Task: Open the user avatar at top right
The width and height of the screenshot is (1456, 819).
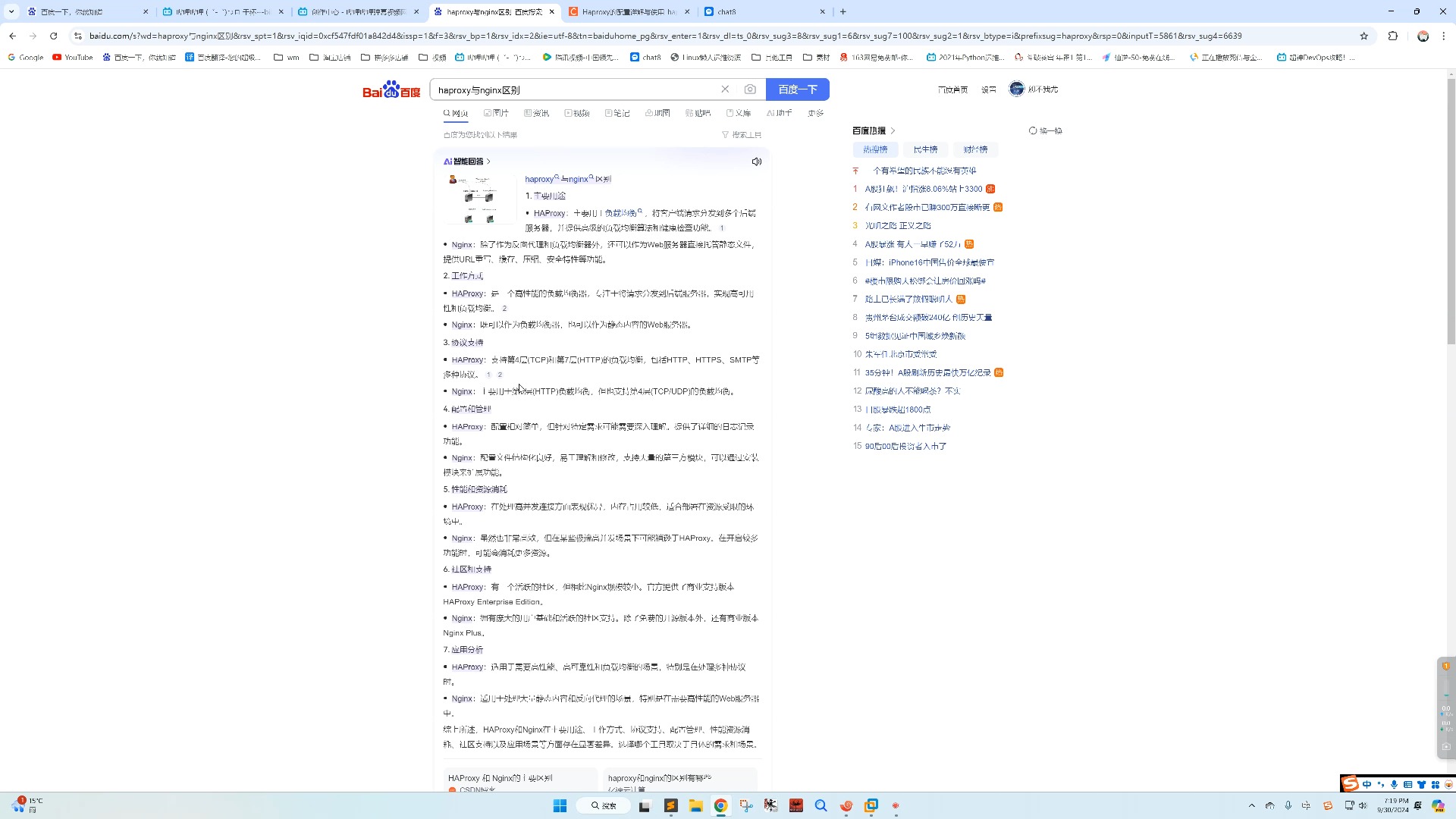Action: click(x=1016, y=89)
